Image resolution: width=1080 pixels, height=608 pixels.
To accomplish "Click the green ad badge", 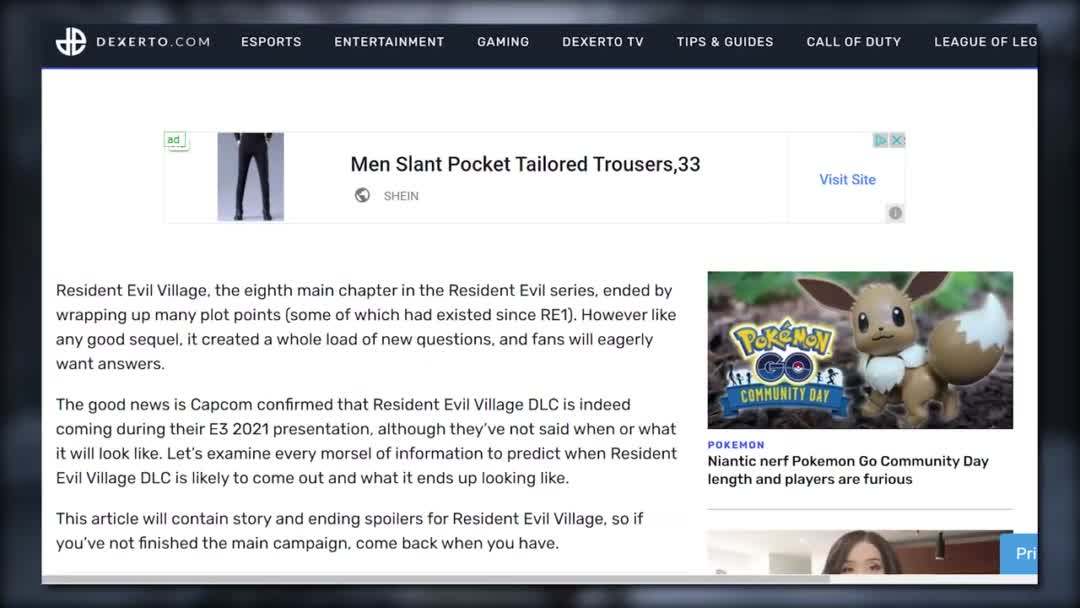I will [174, 140].
